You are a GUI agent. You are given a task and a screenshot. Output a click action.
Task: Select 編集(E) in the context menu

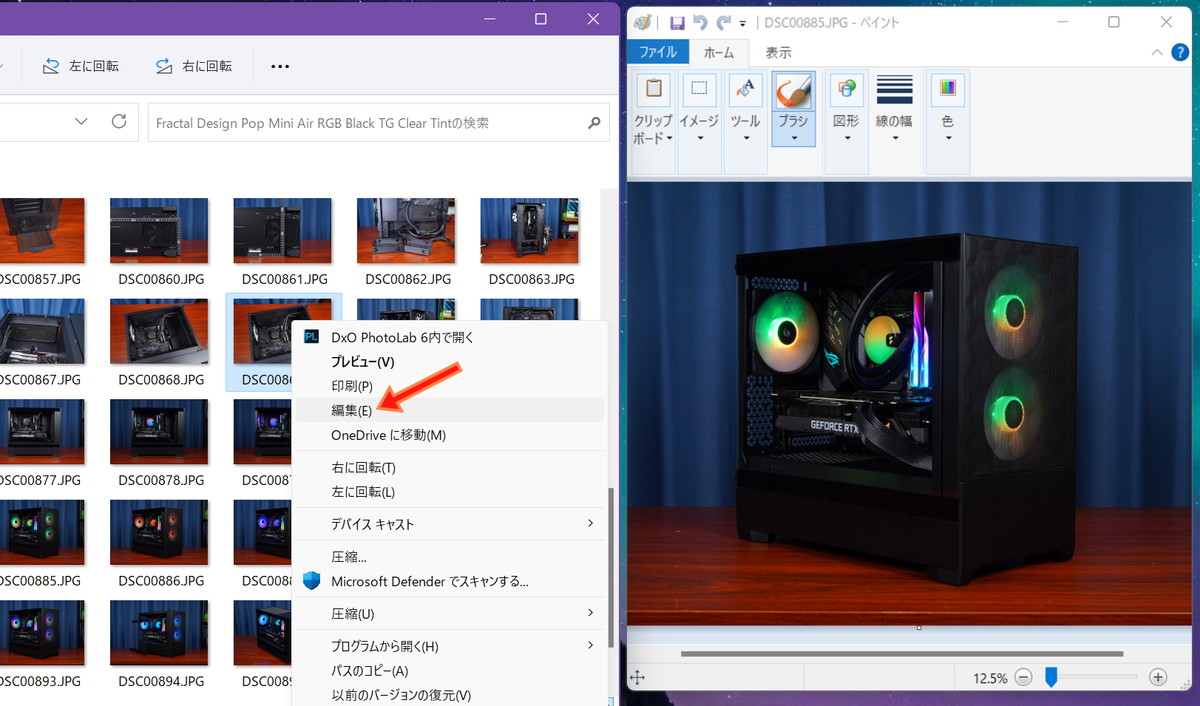coord(449,410)
